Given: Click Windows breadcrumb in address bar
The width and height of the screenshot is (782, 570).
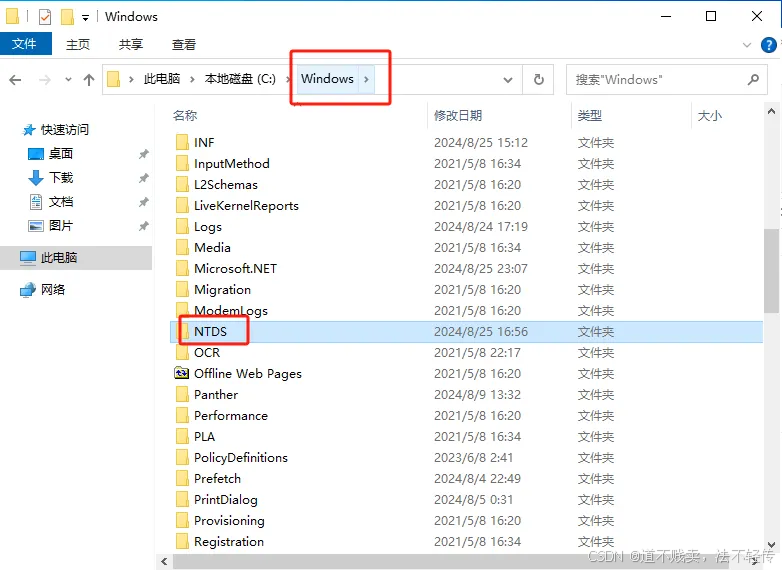Looking at the screenshot, I should point(327,79).
